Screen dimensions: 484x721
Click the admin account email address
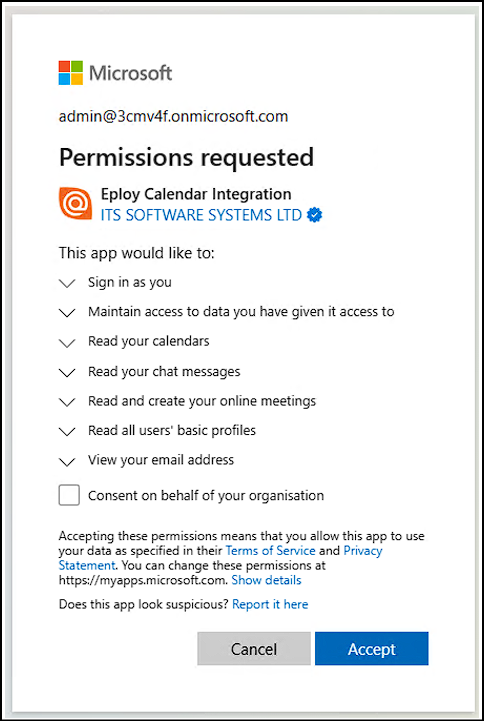tap(174, 116)
